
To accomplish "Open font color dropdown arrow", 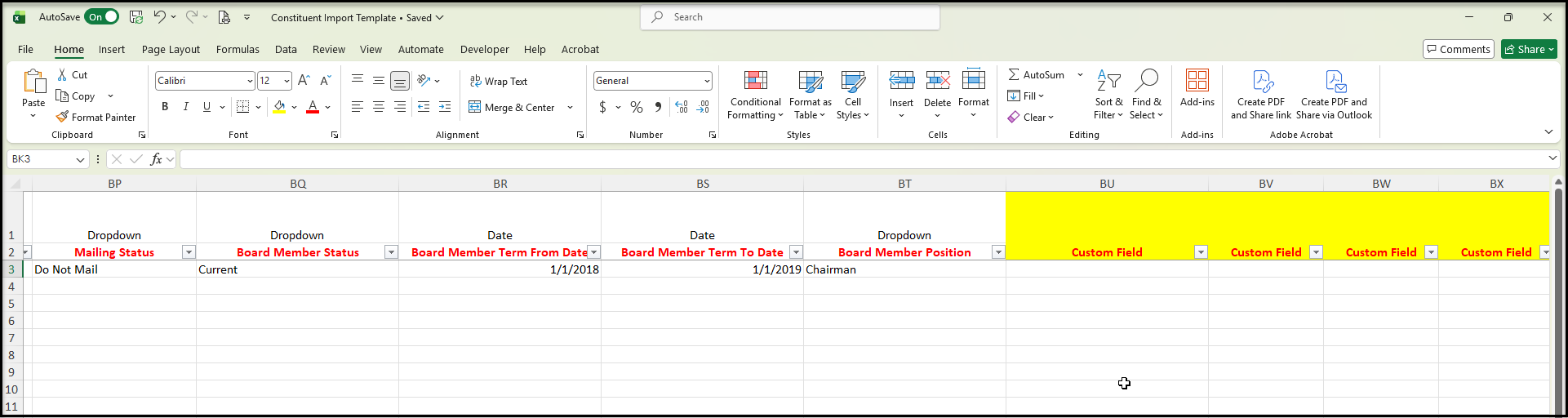I will point(327,107).
